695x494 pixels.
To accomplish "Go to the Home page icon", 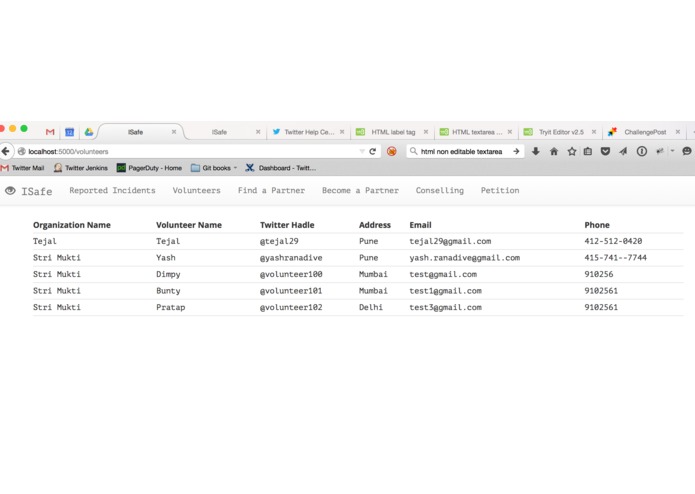I will pos(554,152).
